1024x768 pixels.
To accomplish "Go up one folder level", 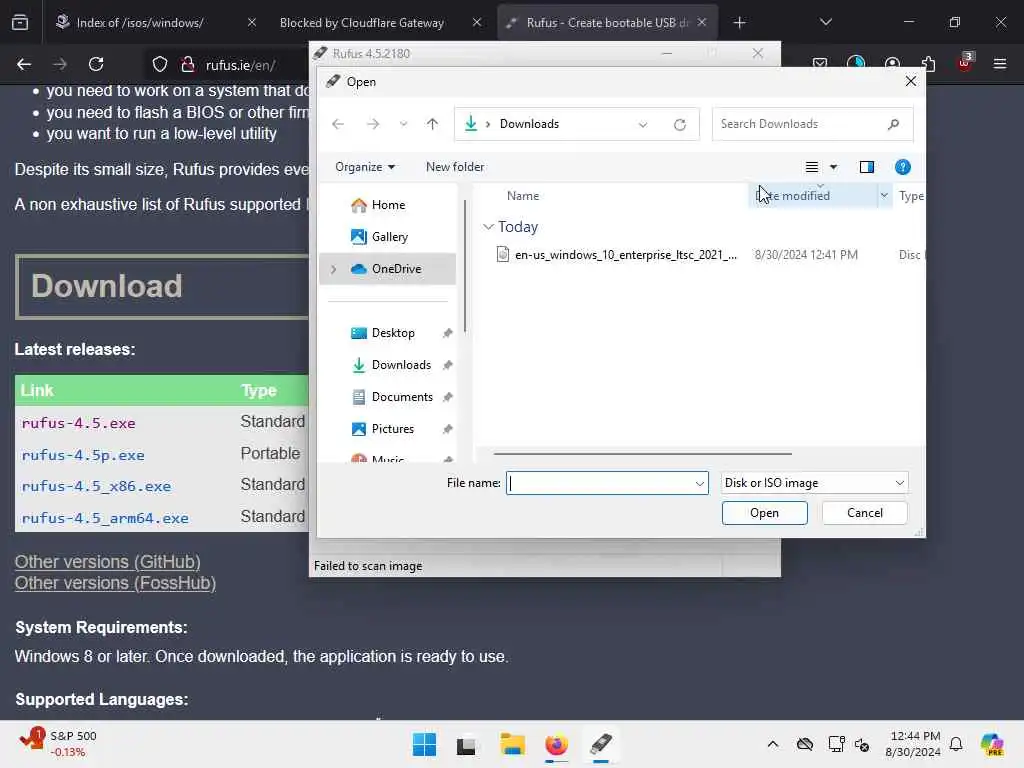I will pyautogui.click(x=432, y=124).
